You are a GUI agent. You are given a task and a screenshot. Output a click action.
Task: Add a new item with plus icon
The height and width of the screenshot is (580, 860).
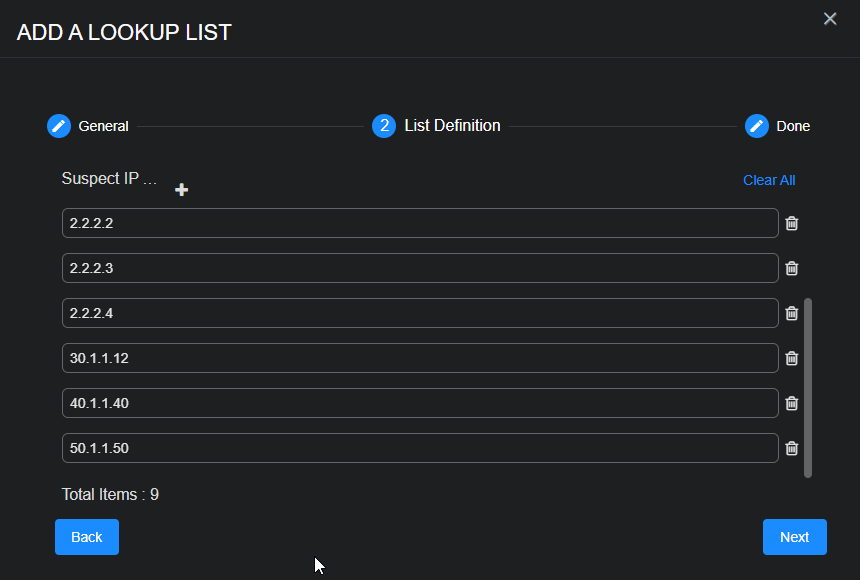pyautogui.click(x=182, y=190)
